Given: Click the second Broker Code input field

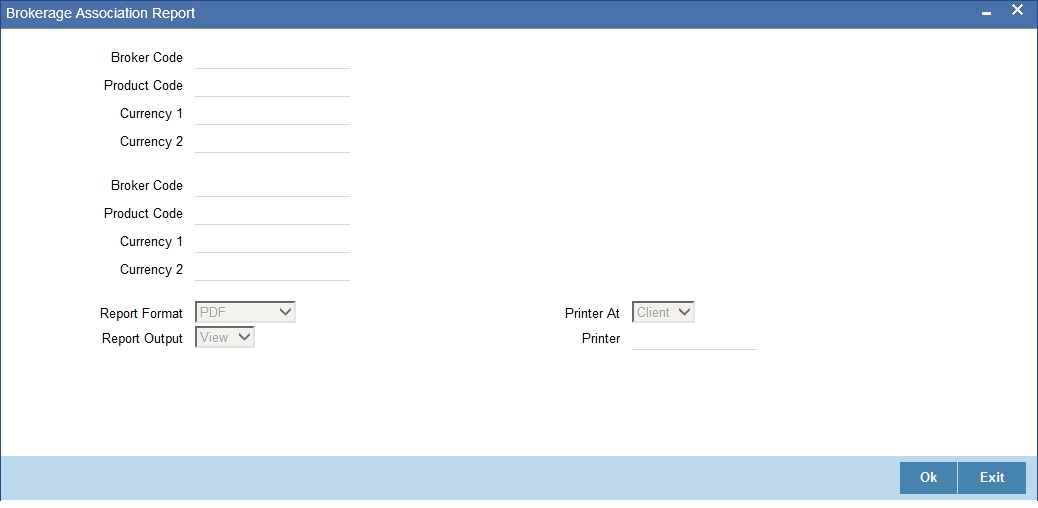Looking at the screenshot, I should pyautogui.click(x=272, y=185).
